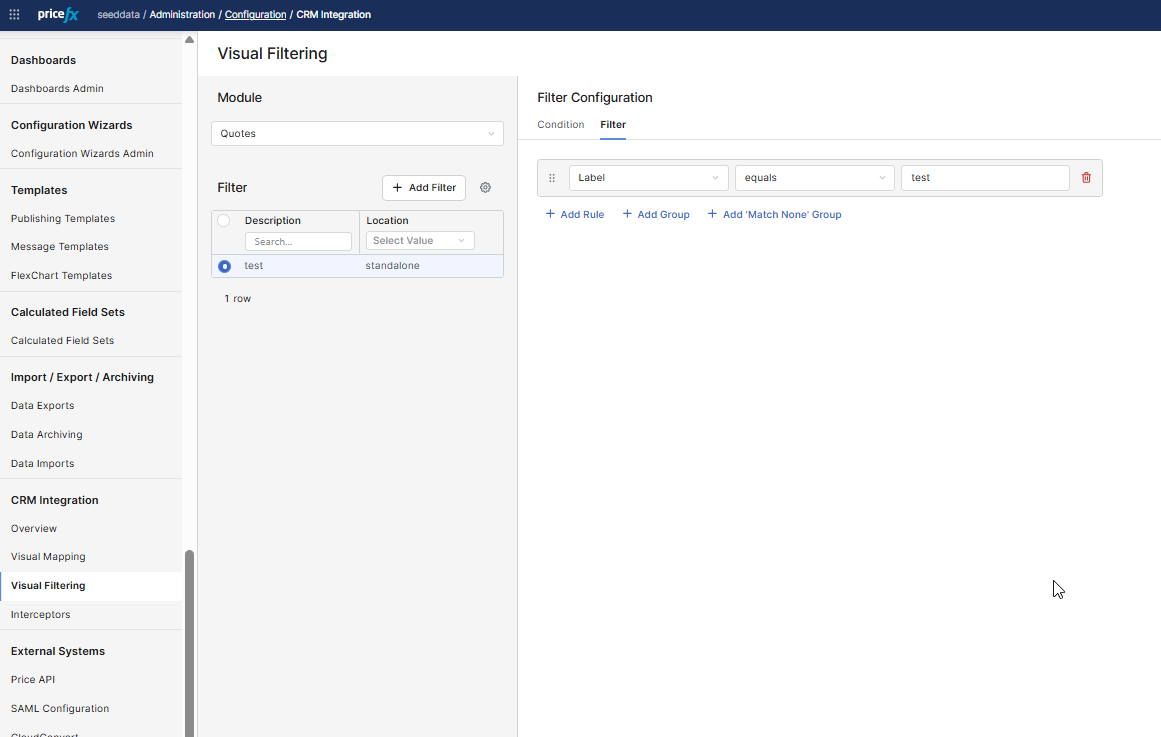Grab the rule drag handle icon
This screenshot has height=737, width=1161.
coord(551,178)
